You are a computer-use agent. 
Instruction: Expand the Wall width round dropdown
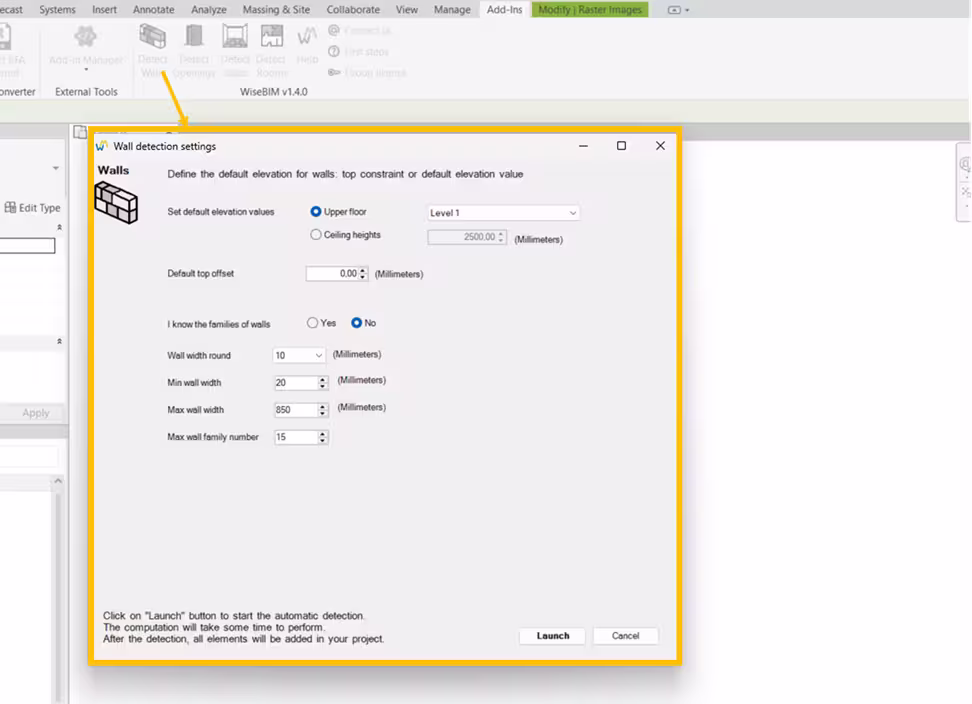pos(318,355)
